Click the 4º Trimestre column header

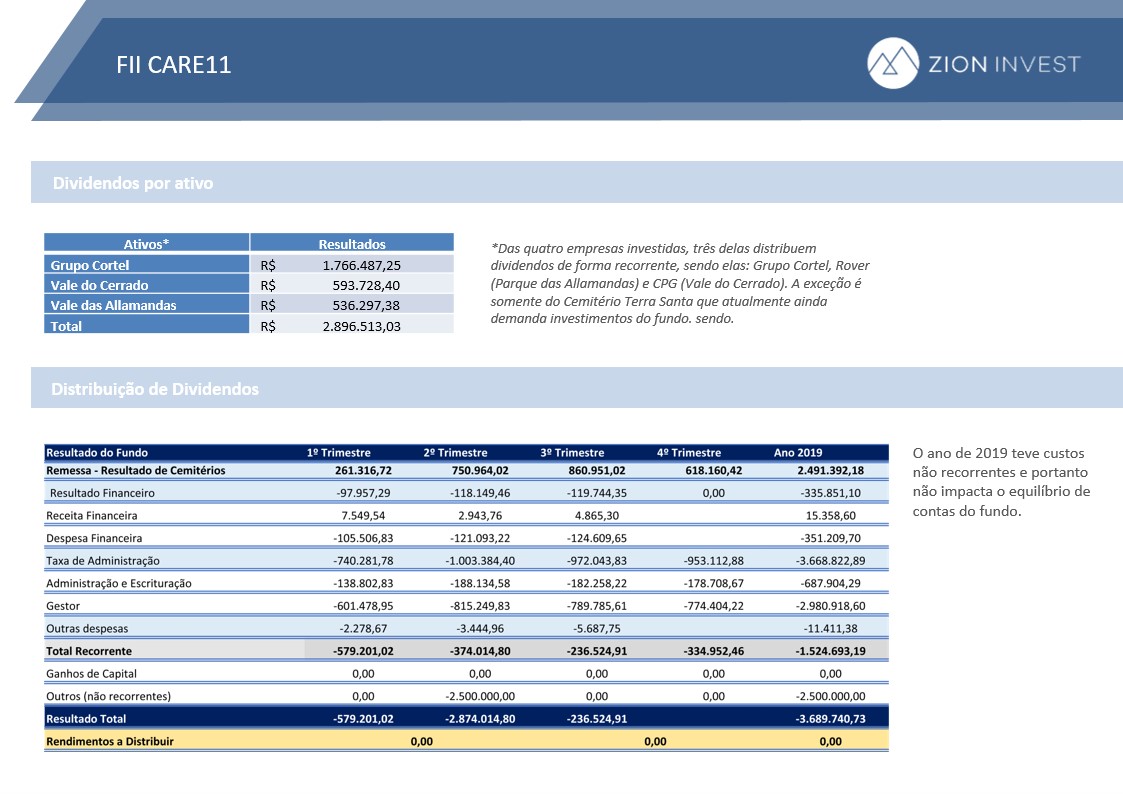[689, 452]
